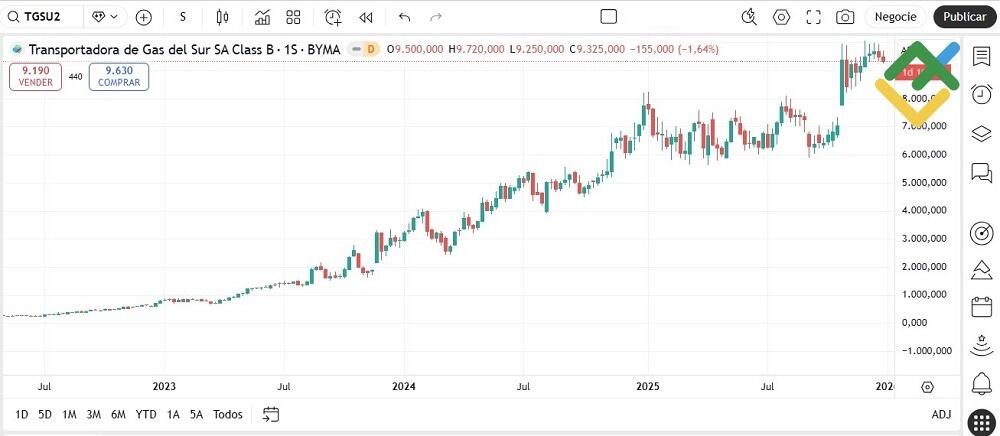Open the alerts clock sidebar icon
The height and width of the screenshot is (436, 1000).
[981, 94]
